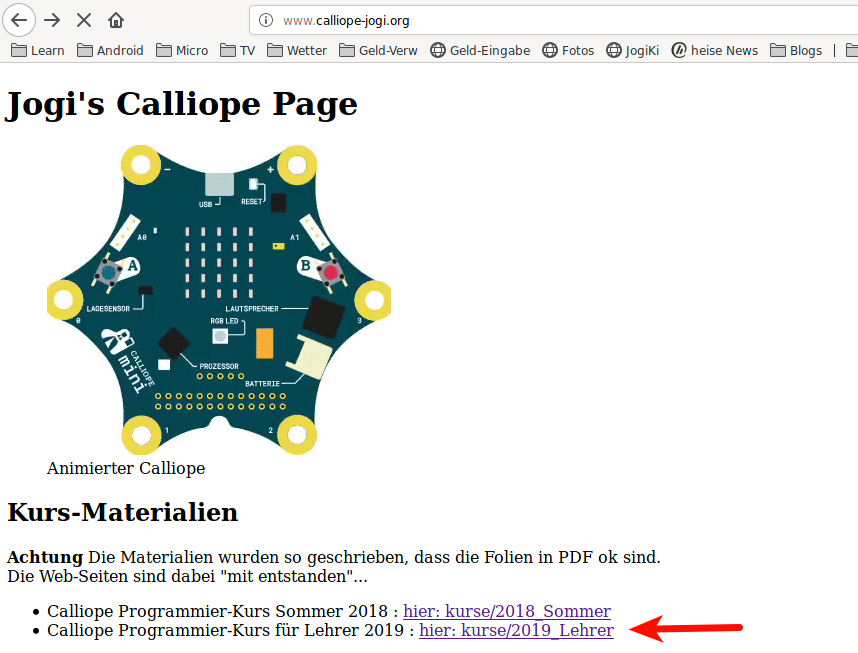Screen dimensions: 858x653
Task: Click the bold word Achtung
Action: (x=45, y=557)
